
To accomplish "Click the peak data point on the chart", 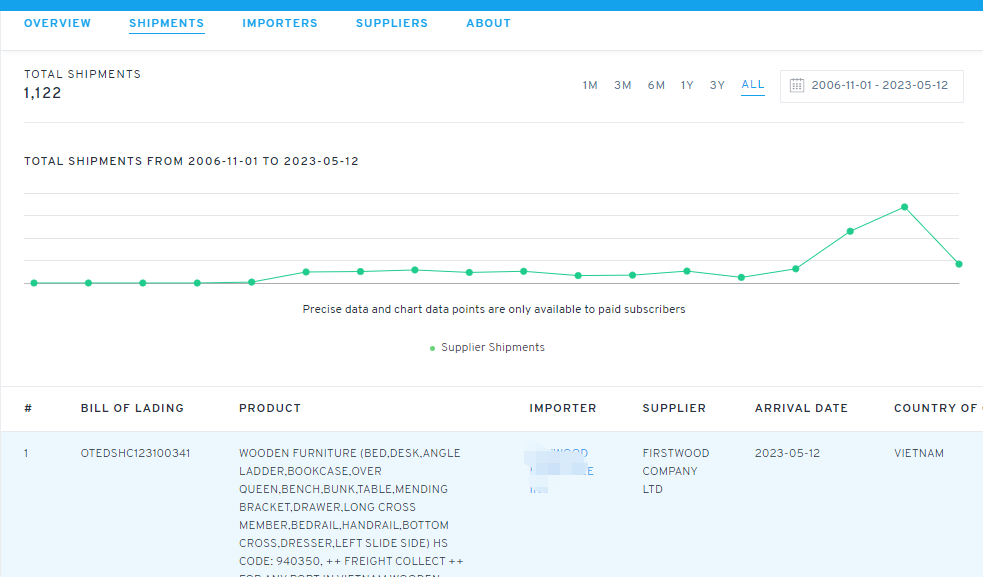I will (x=905, y=207).
